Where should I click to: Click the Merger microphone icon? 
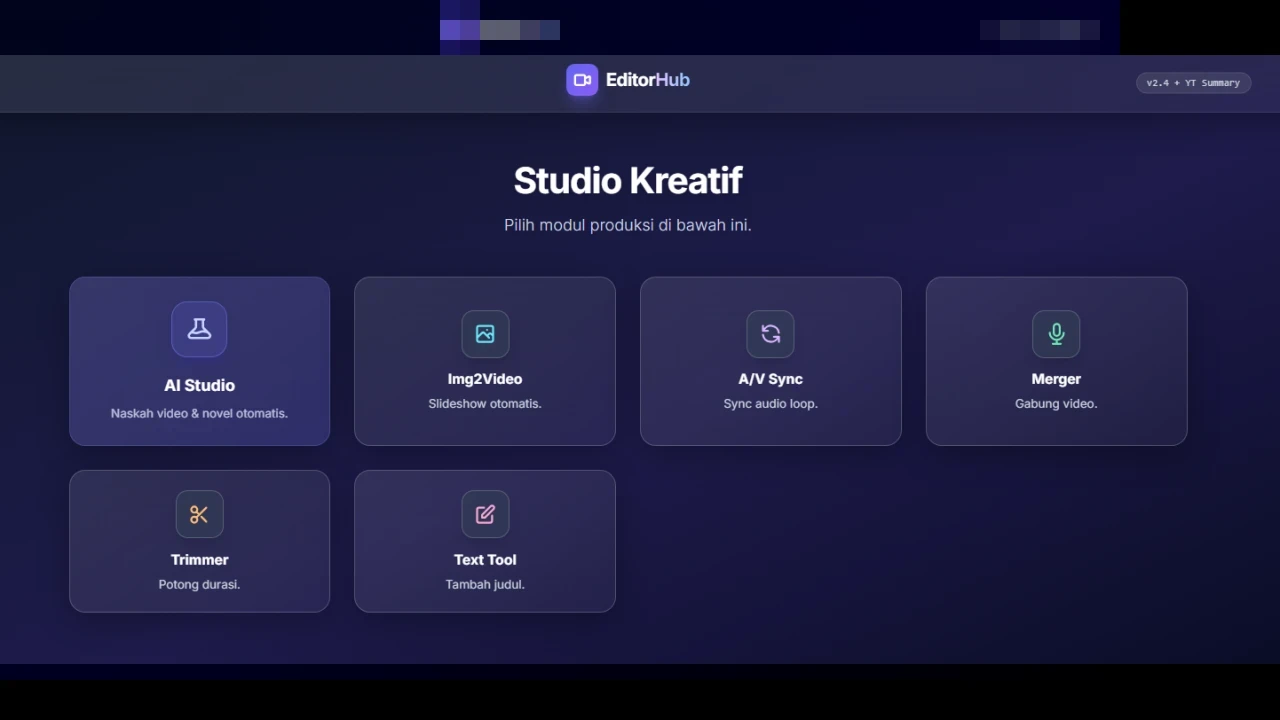pos(1056,334)
